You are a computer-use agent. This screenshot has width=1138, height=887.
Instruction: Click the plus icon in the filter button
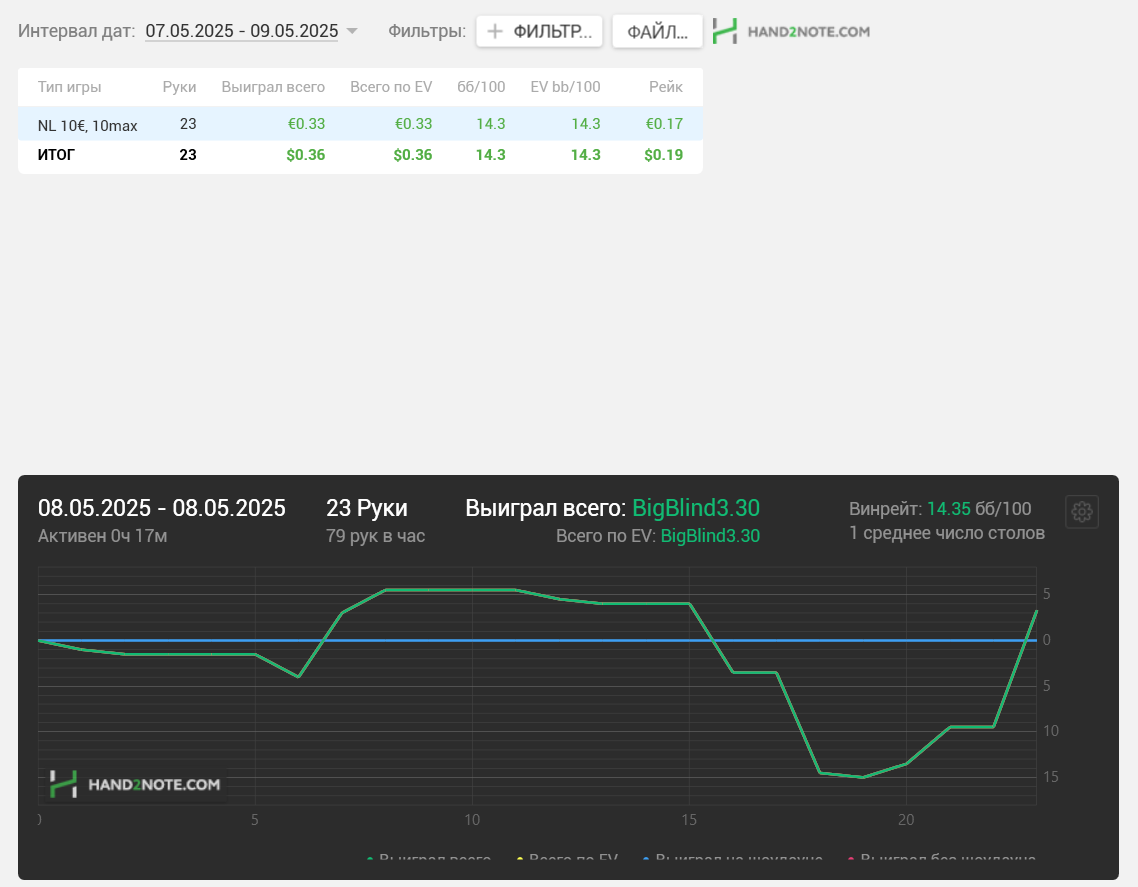tap(494, 31)
